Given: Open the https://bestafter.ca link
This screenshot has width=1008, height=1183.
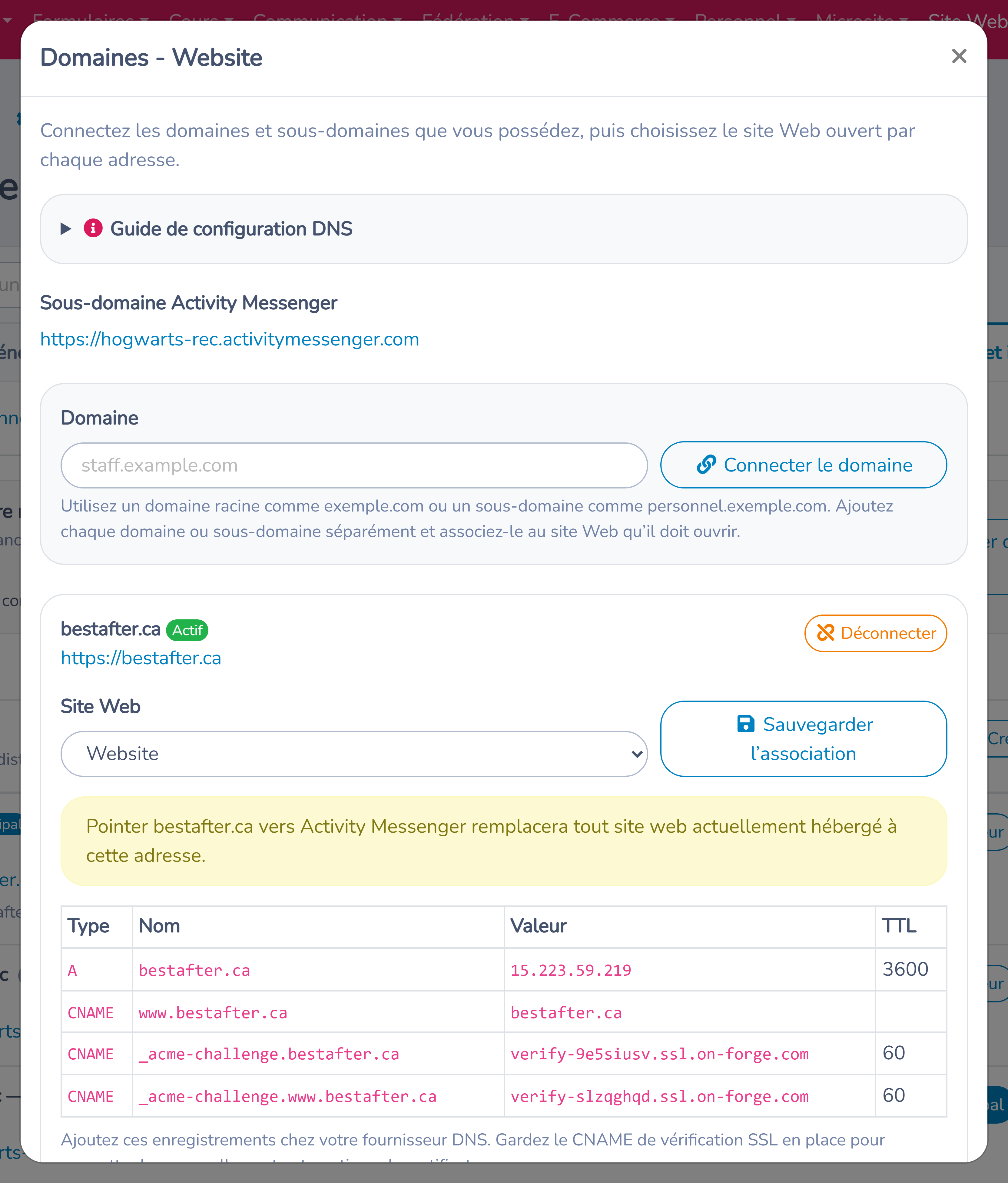Looking at the screenshot, I should (141, 658).
